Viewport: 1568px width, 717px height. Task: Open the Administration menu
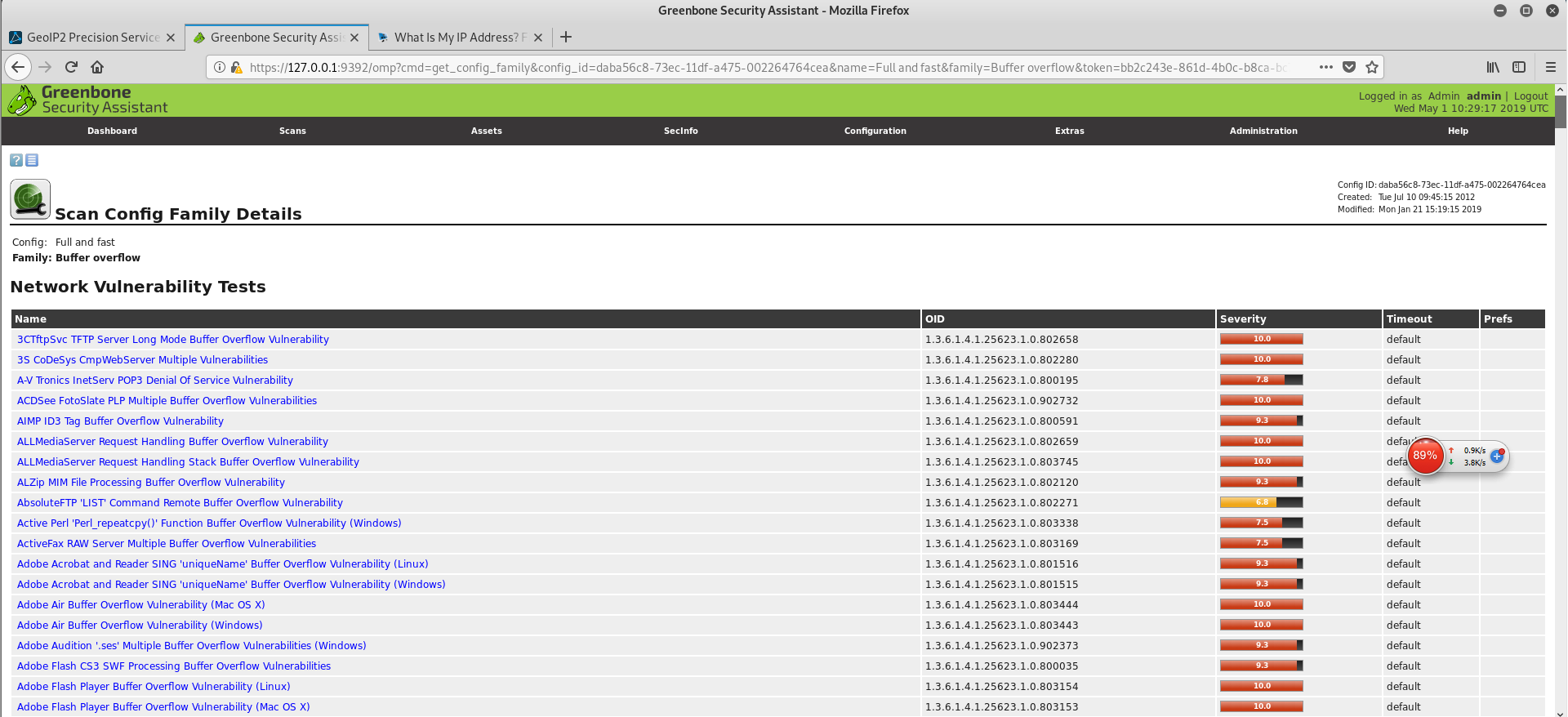click(1263, 131)
